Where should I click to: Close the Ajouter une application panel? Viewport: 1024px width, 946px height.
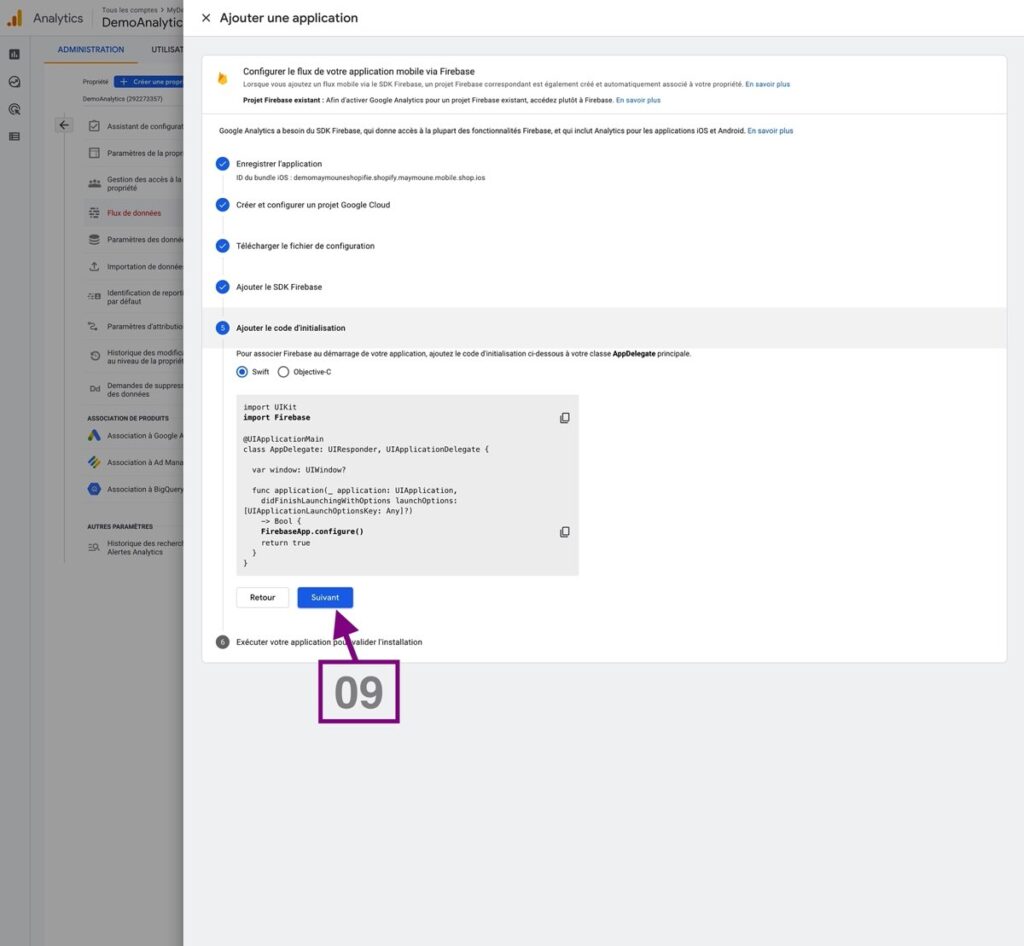(206, 18)
